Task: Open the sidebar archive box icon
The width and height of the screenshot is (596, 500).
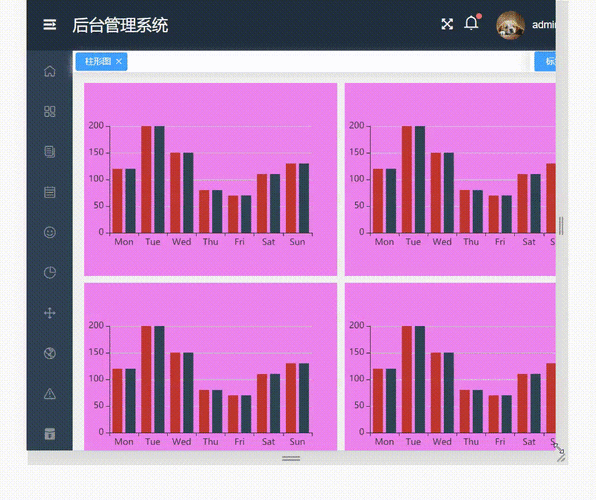Action: pyautogui.click(x=50, y=434)
